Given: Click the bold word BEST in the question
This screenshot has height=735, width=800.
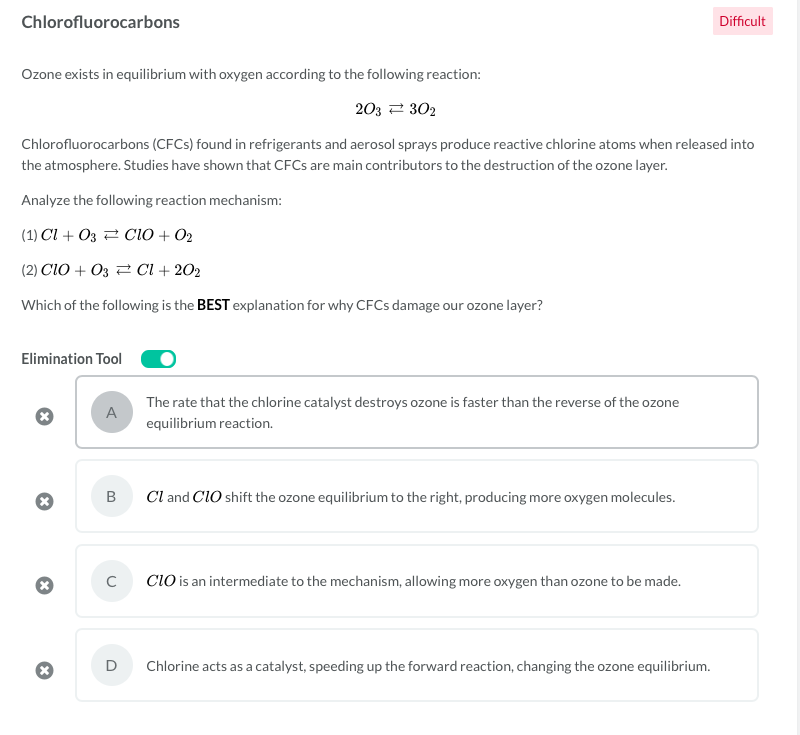Looking at the screenshot, I should [x=213, y=305].
